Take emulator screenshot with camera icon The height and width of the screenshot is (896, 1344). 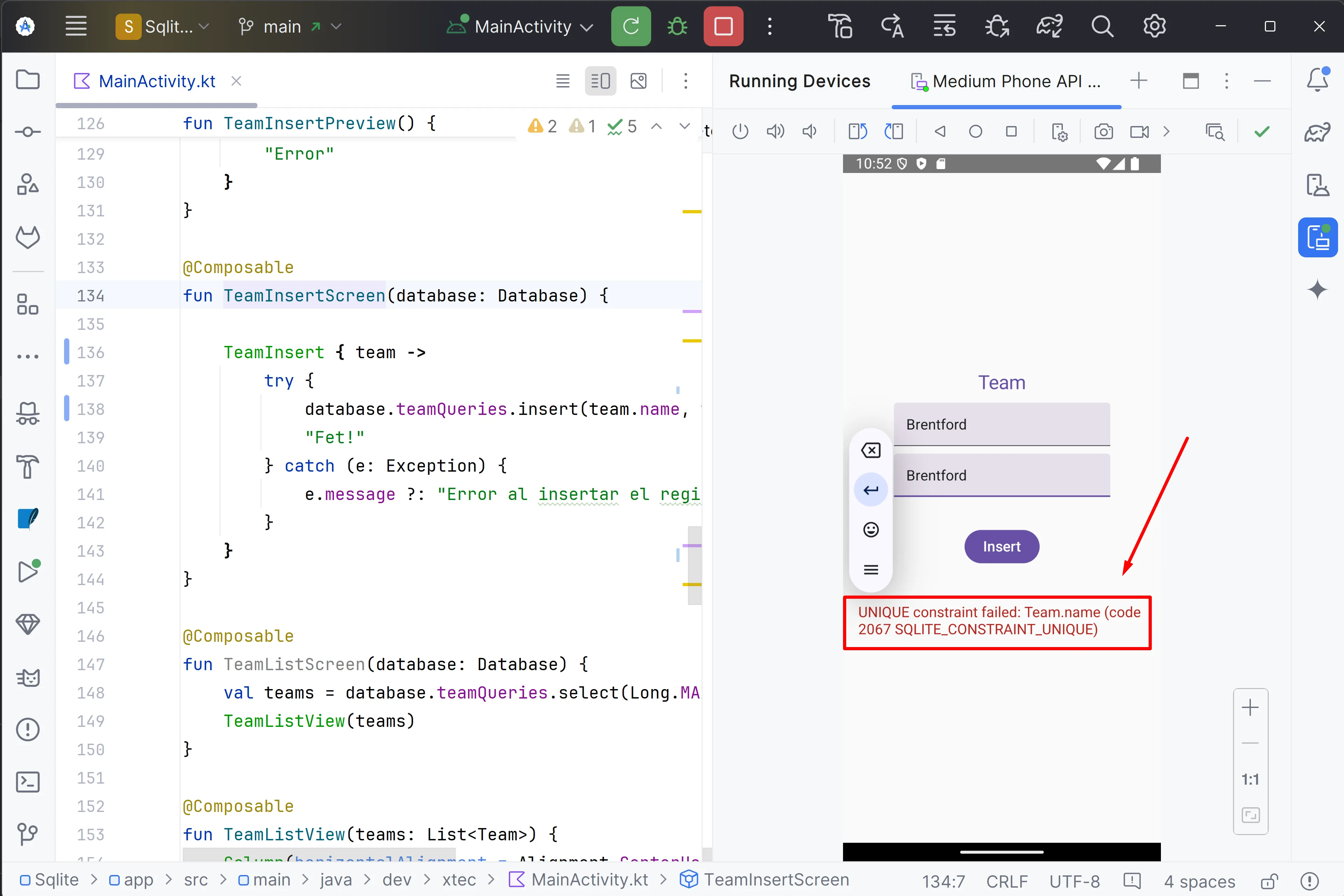[x=1103, y=132]
